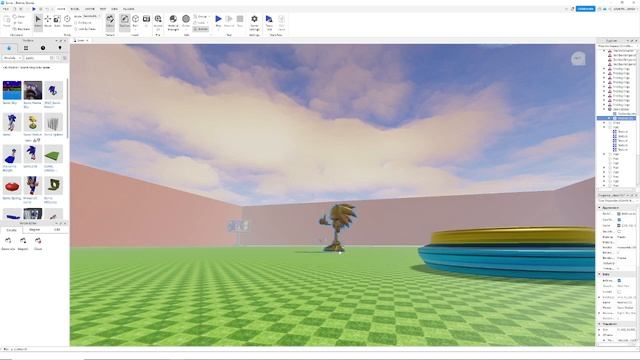Open the Part type dropdown arrow

135,29
